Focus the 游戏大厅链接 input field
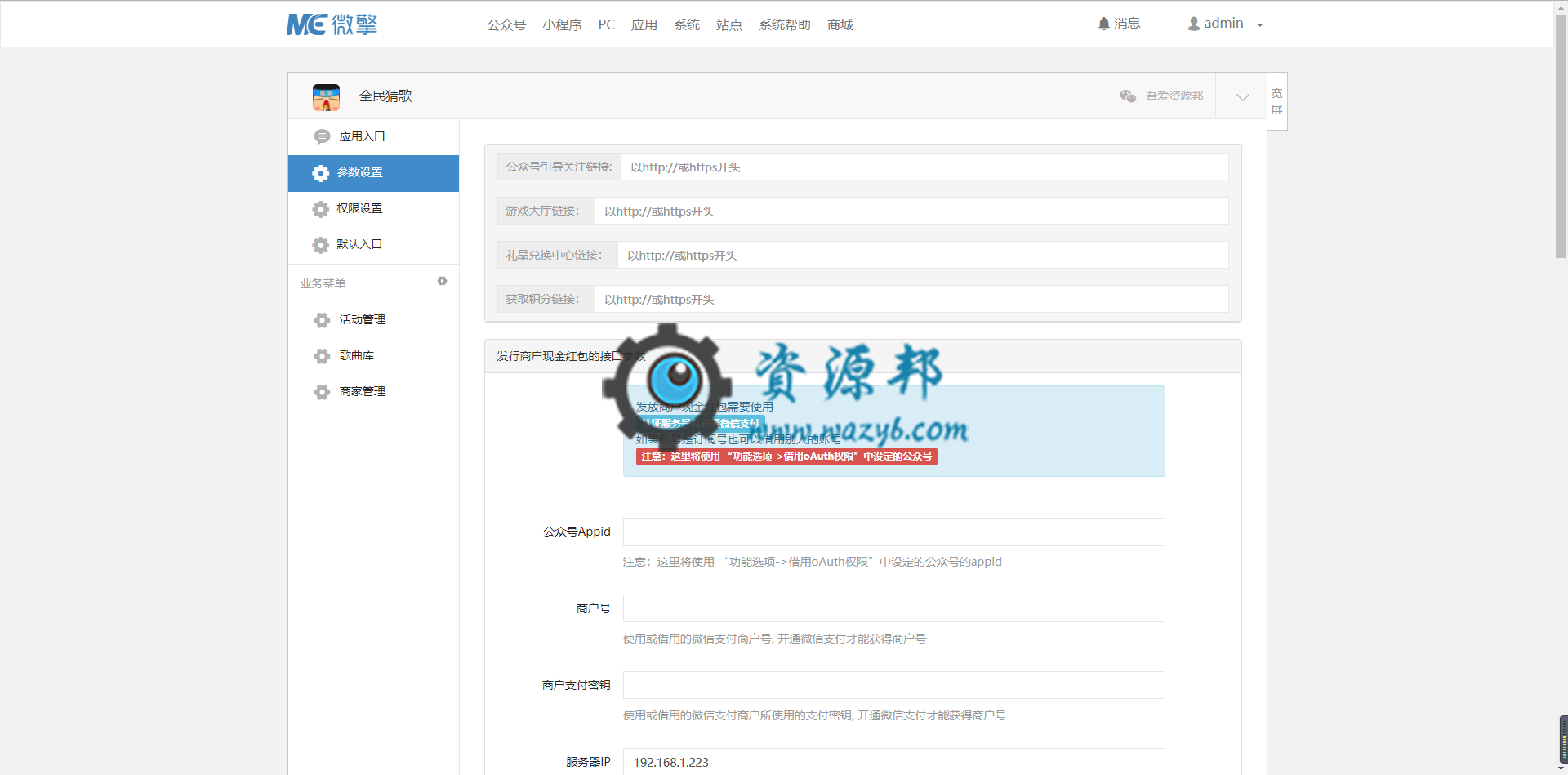 click(x=911, y=211)
